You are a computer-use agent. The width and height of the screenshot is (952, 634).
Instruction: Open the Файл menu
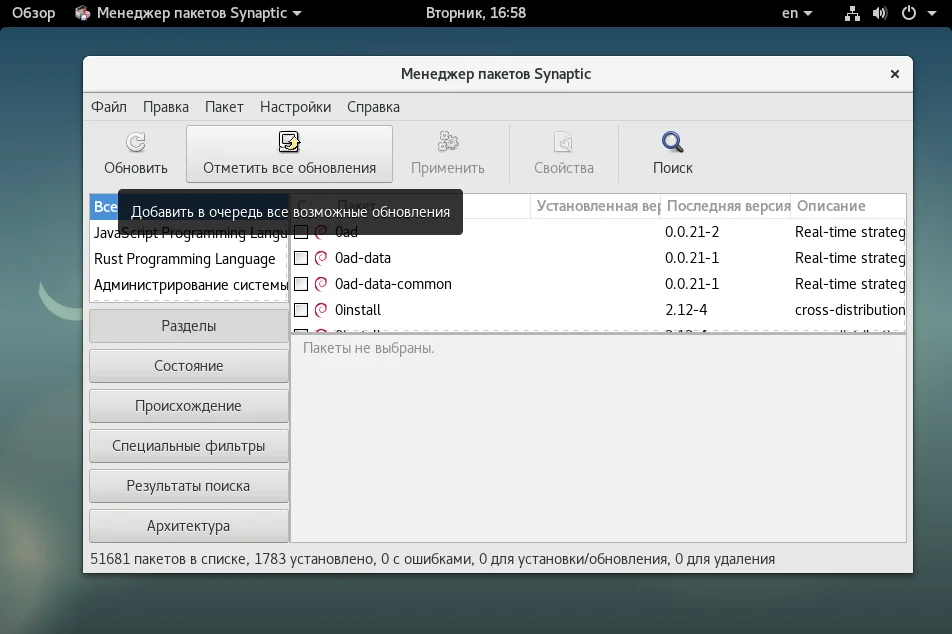point(109,107)
